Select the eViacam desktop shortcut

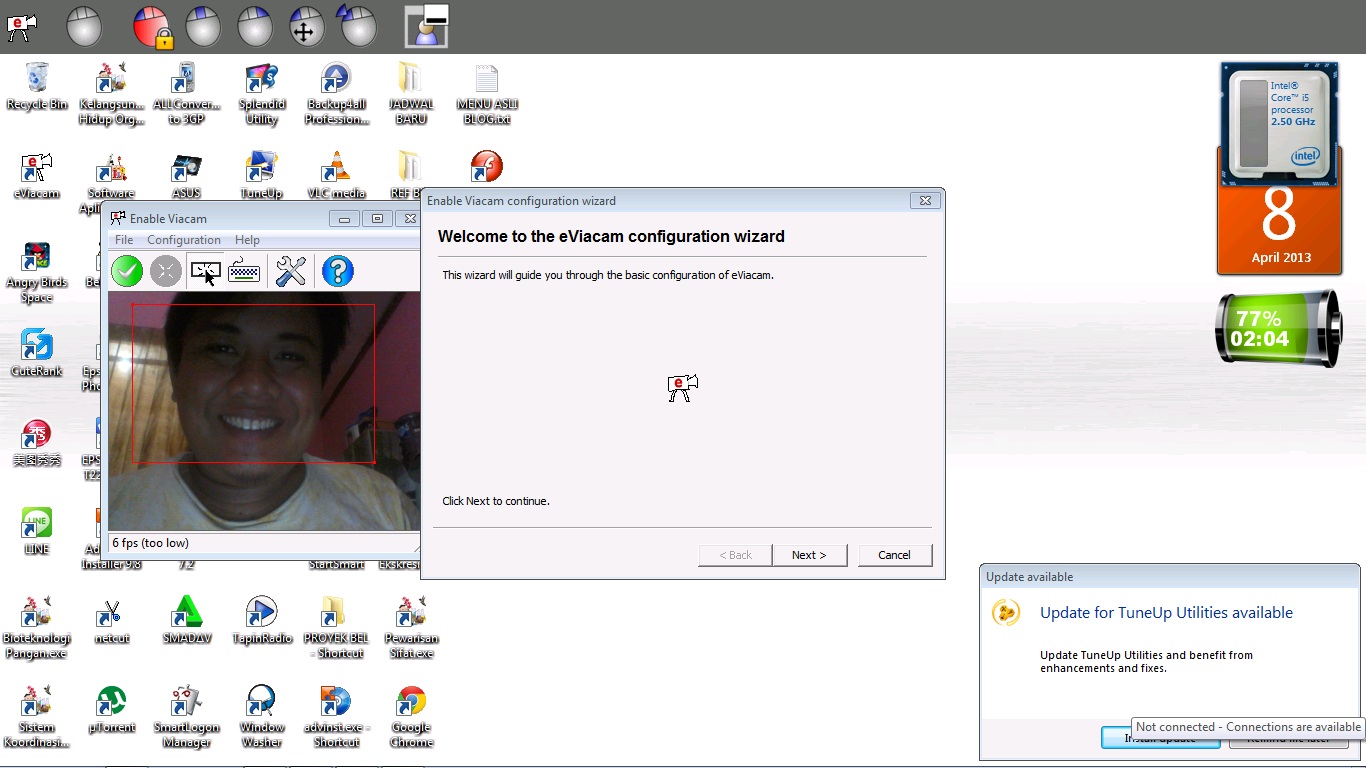[x=37, y=176]
